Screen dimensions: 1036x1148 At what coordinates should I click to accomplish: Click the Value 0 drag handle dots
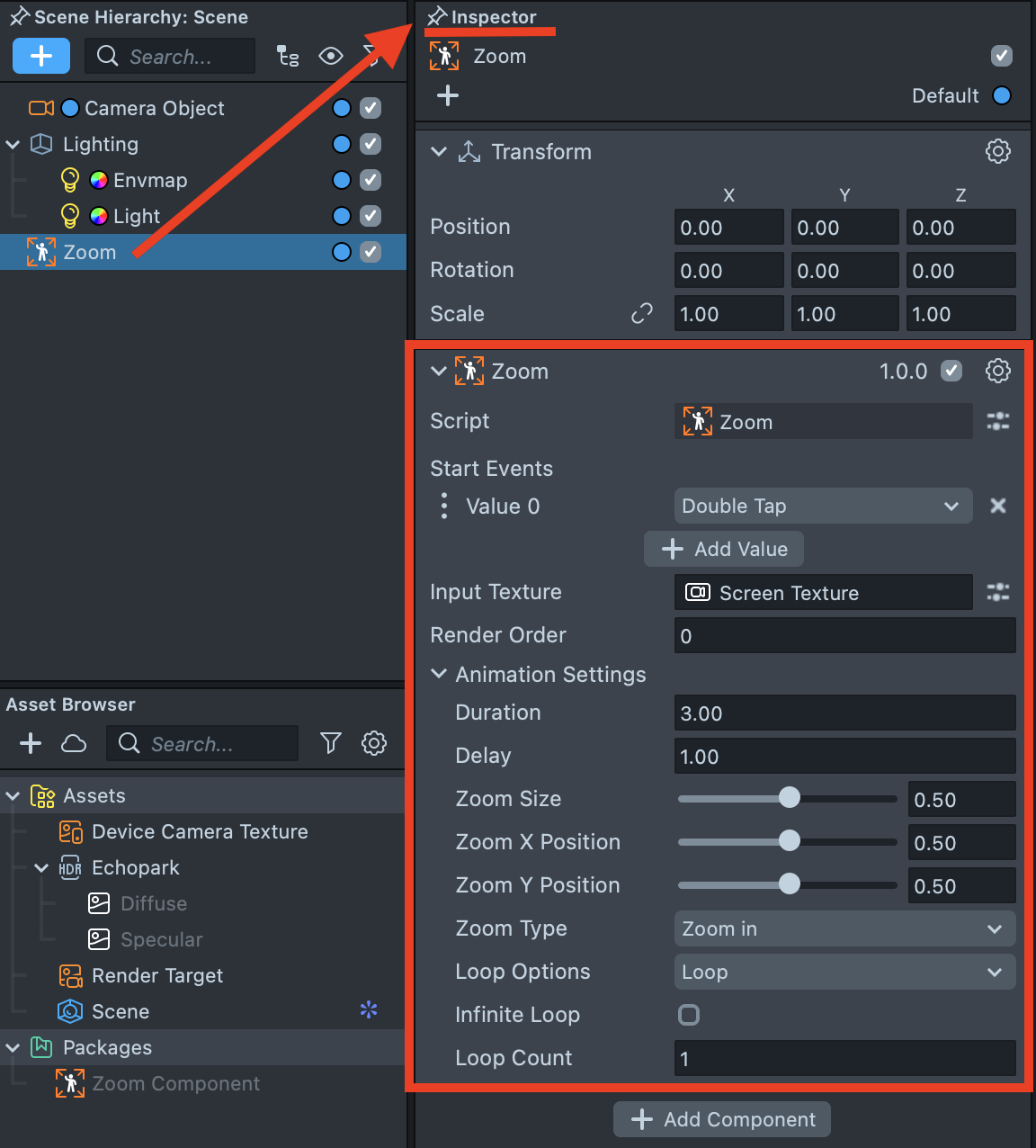pos(444,506)
